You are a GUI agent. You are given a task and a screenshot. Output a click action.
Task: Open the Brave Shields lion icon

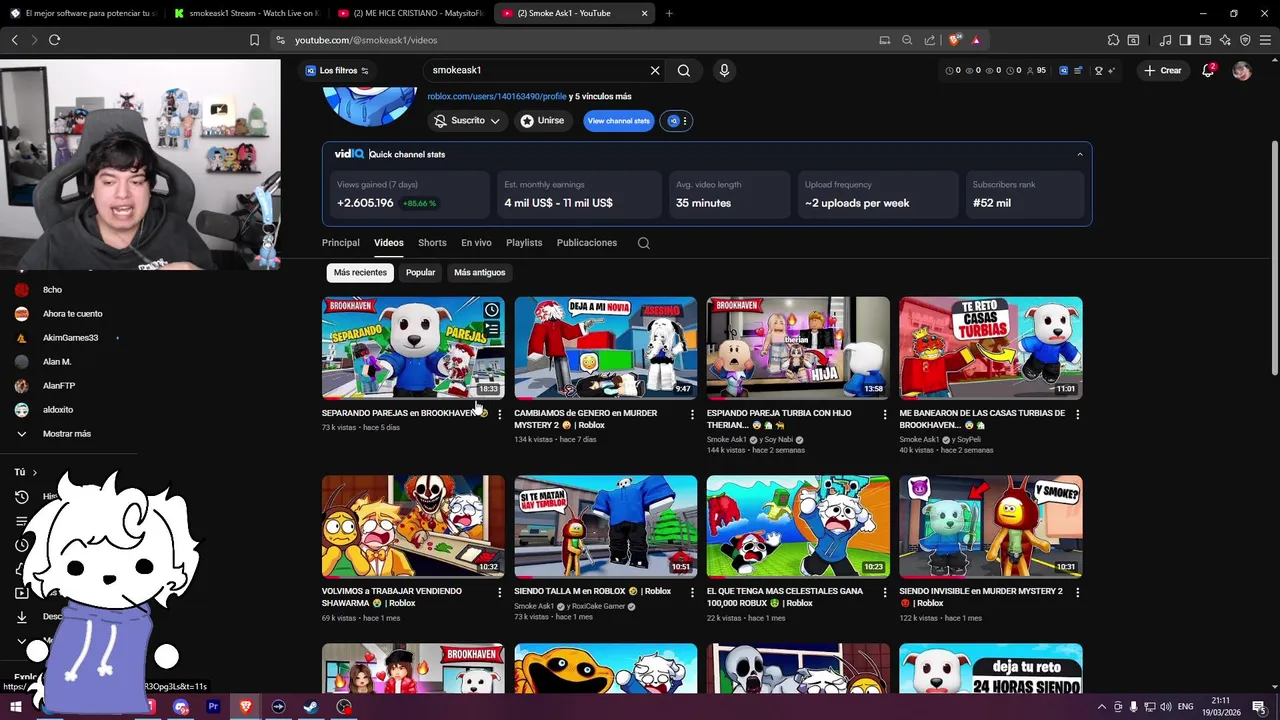(955, 40)
